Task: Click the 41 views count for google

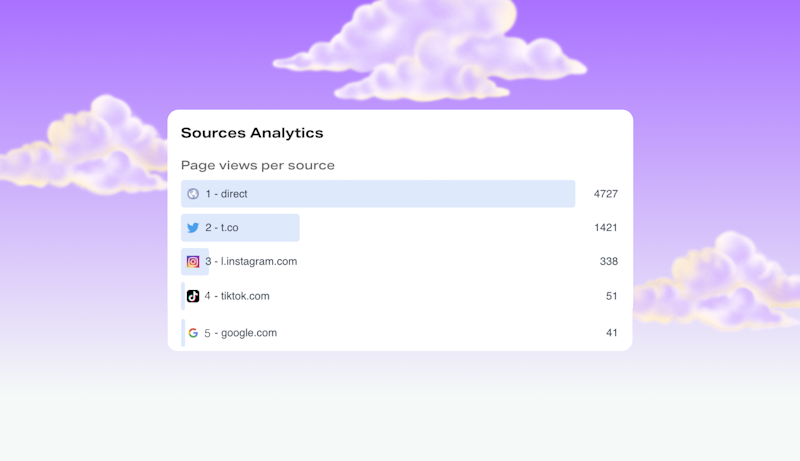Action: click(612, 332)
